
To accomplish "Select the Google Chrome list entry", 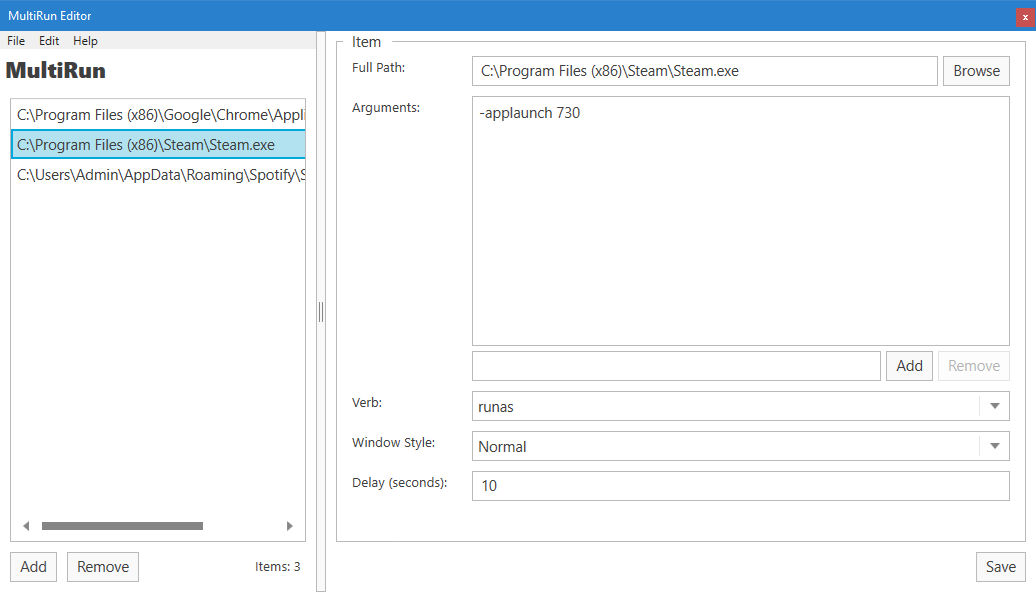I will point(158,115).
